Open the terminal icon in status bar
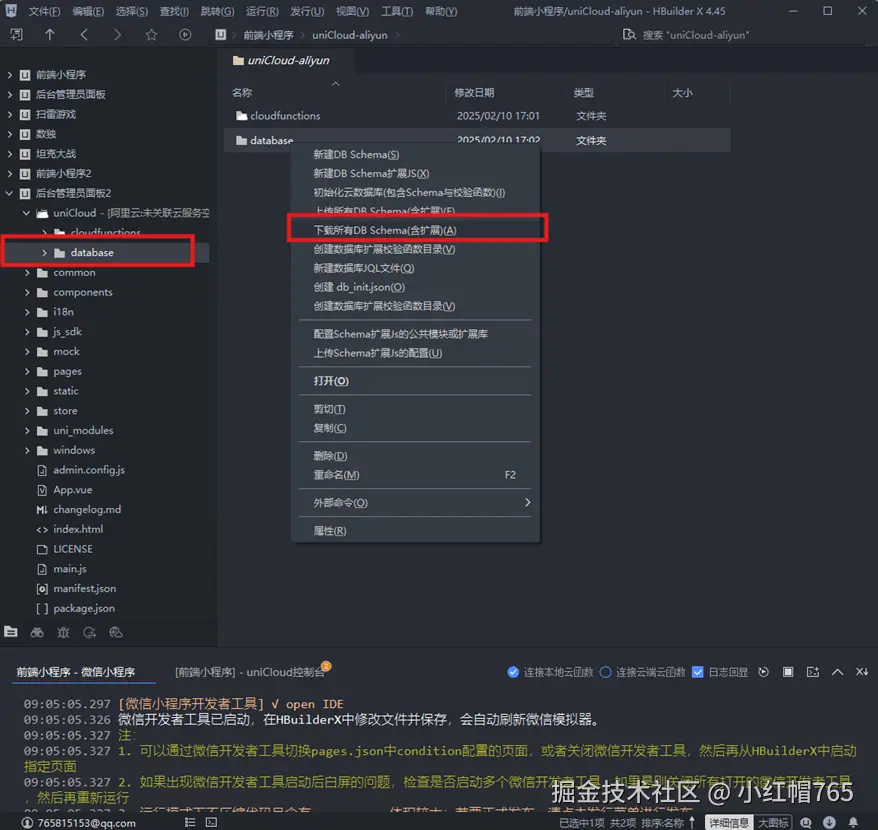Screen dimensions: 878x830 click(x=211, y=822)
